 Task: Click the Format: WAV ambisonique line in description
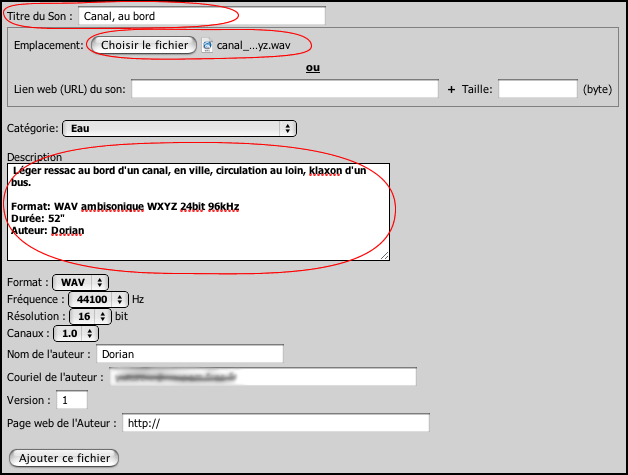(x=125, y=206)
